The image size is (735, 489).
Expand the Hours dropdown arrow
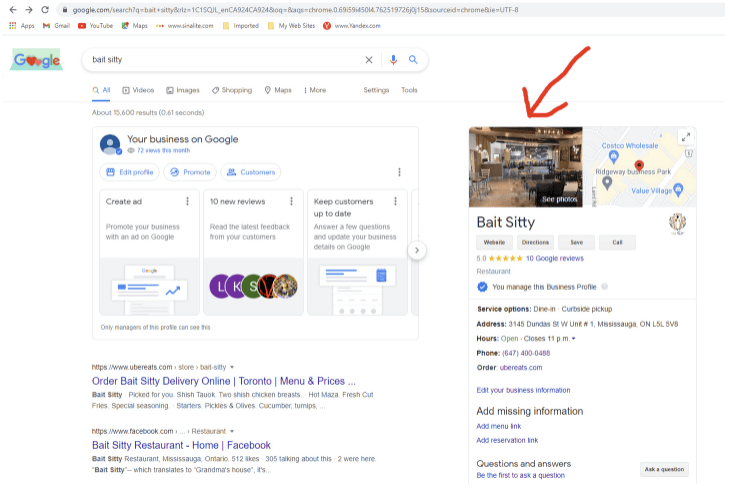574,339
